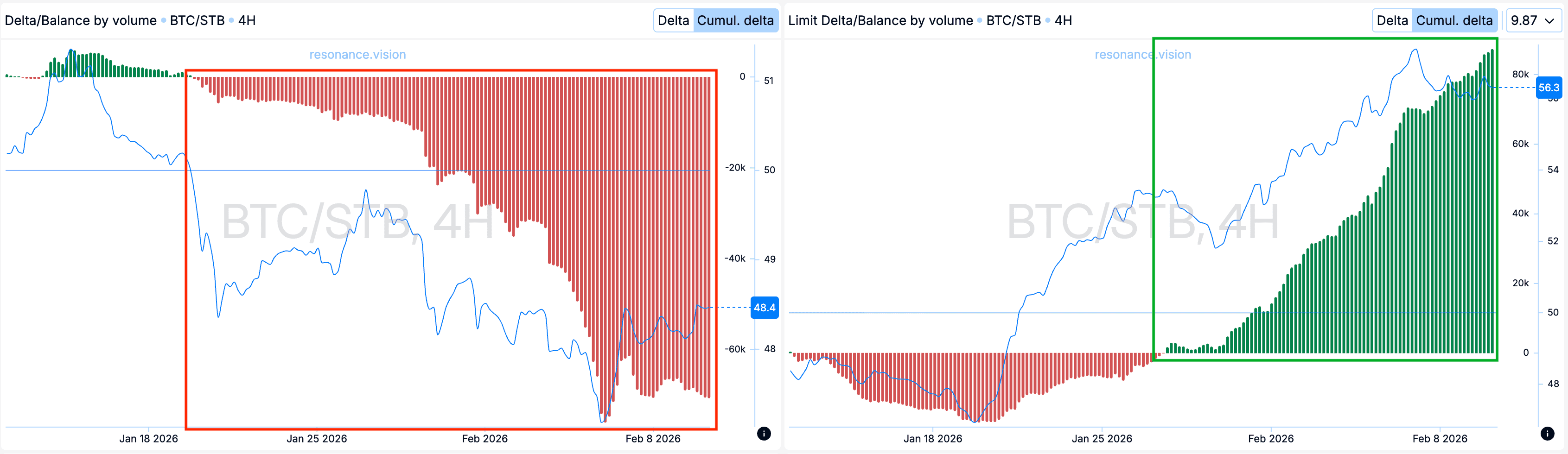Click the 80k volume axis label
The image size is (1568, 454).
(1520, 74)
